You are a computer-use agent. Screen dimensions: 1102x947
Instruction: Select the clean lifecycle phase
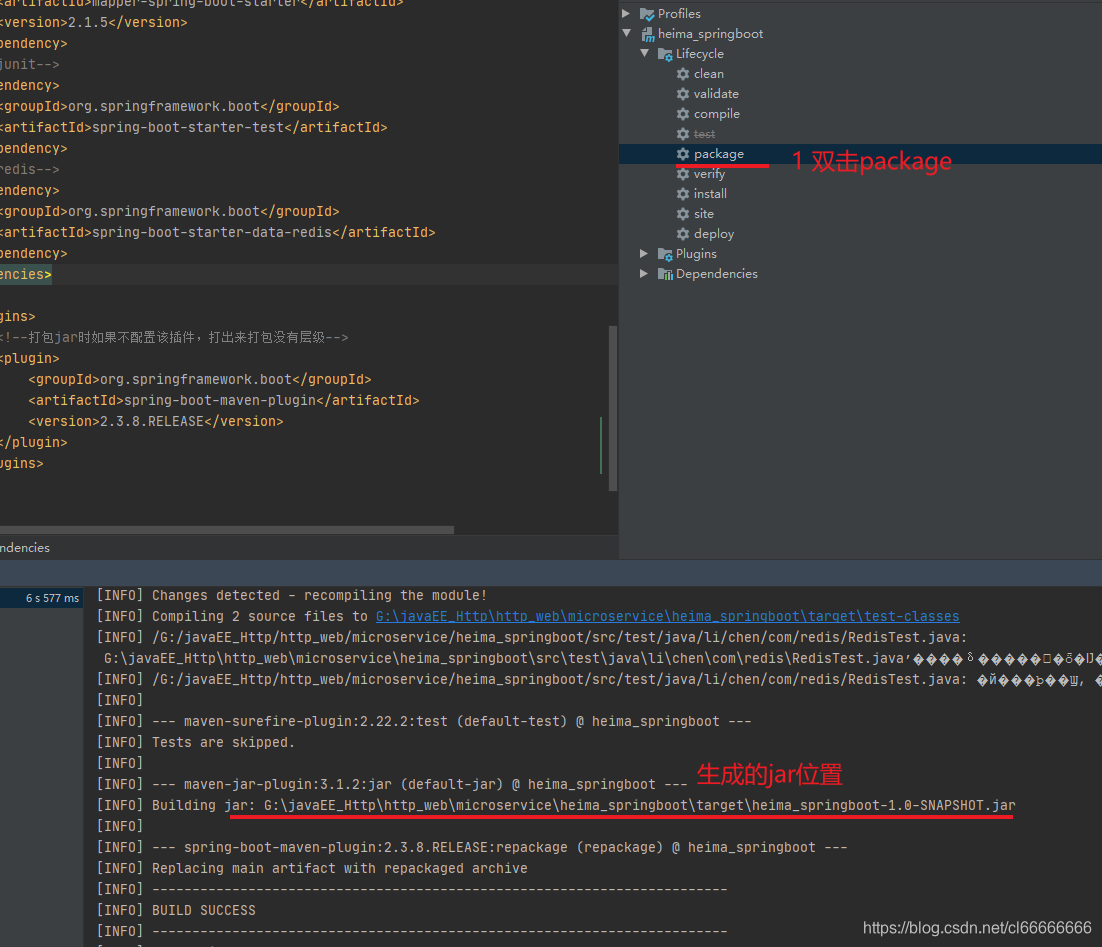pyautogui.click(x=708, y=74)
